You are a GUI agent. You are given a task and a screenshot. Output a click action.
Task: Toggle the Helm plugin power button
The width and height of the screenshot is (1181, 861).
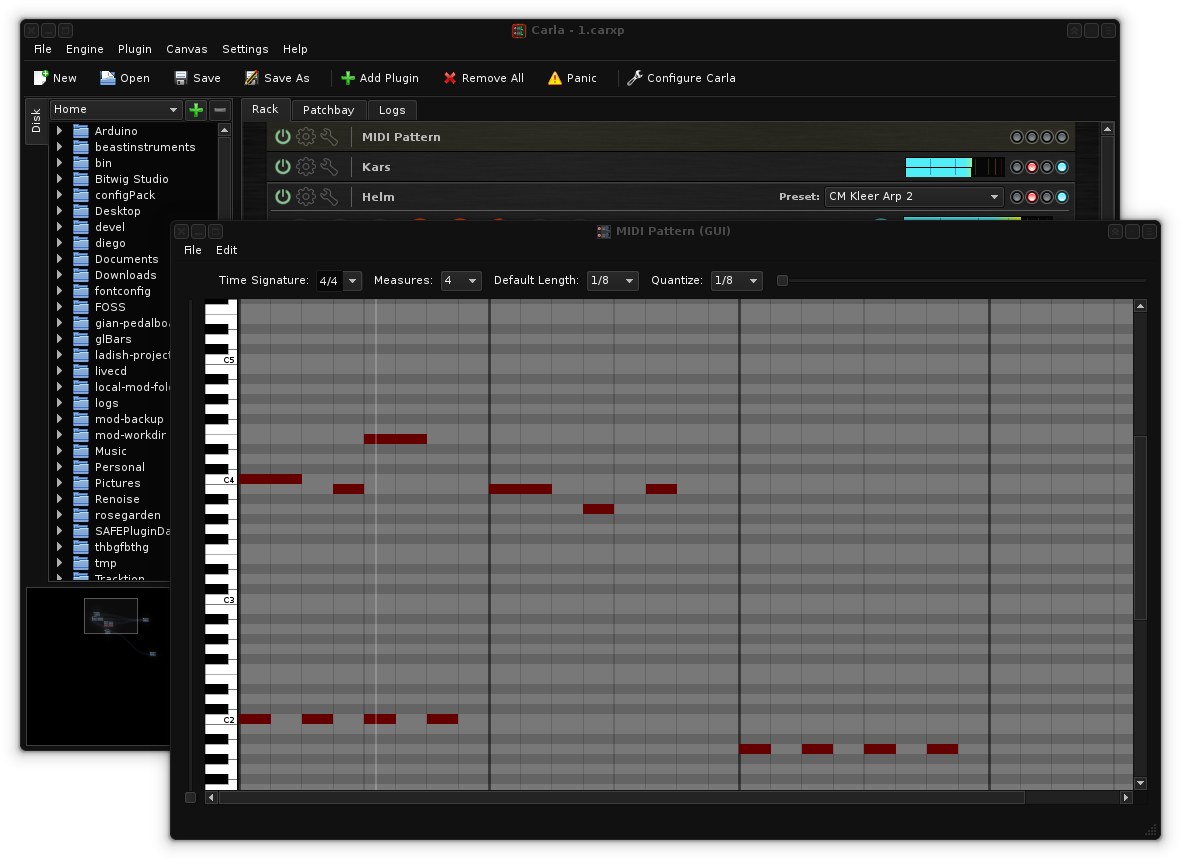point(283,197)
